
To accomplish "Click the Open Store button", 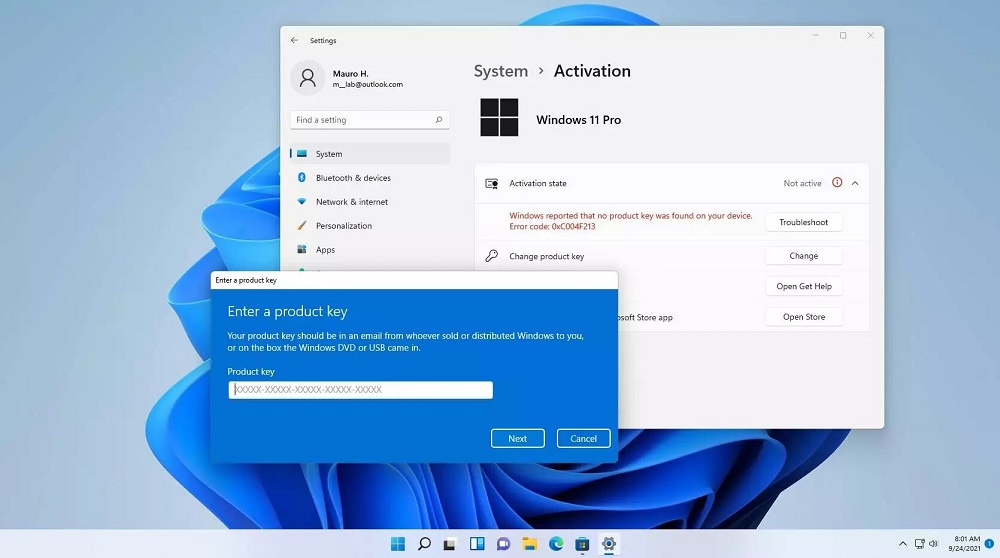I will (804, 317).
